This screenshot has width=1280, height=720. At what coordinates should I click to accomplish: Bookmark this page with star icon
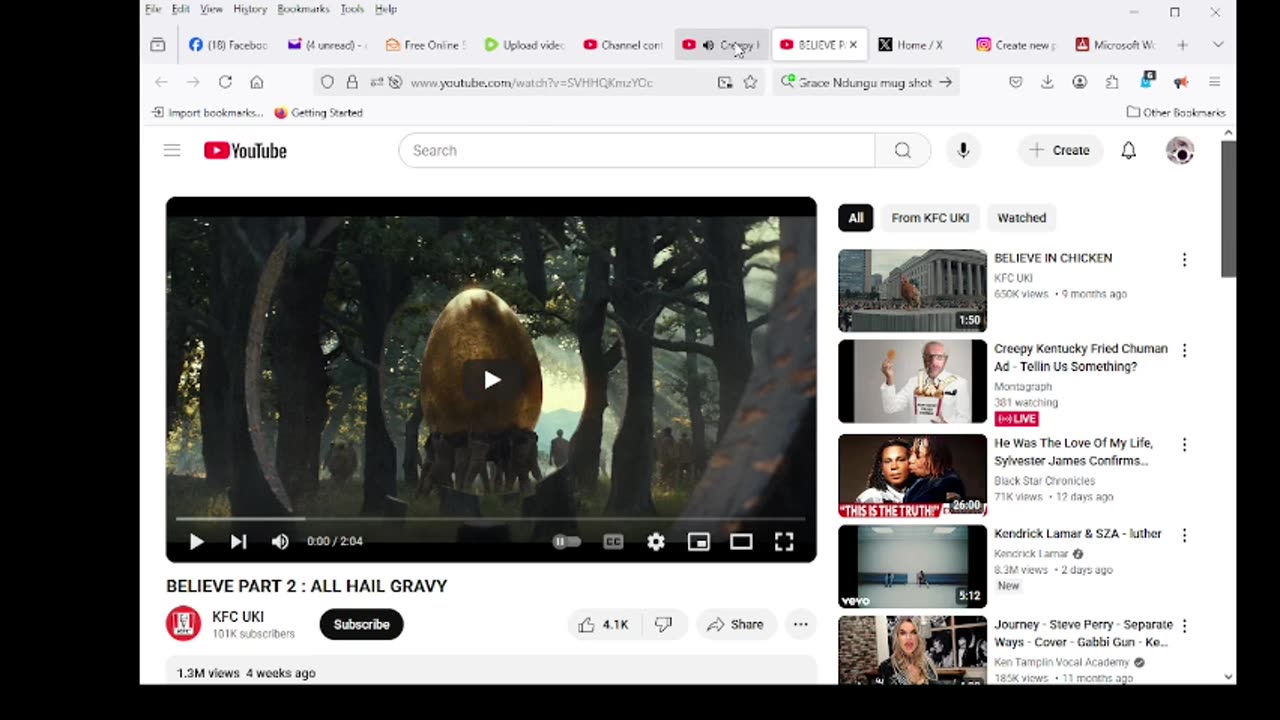[x=750, y=82]
